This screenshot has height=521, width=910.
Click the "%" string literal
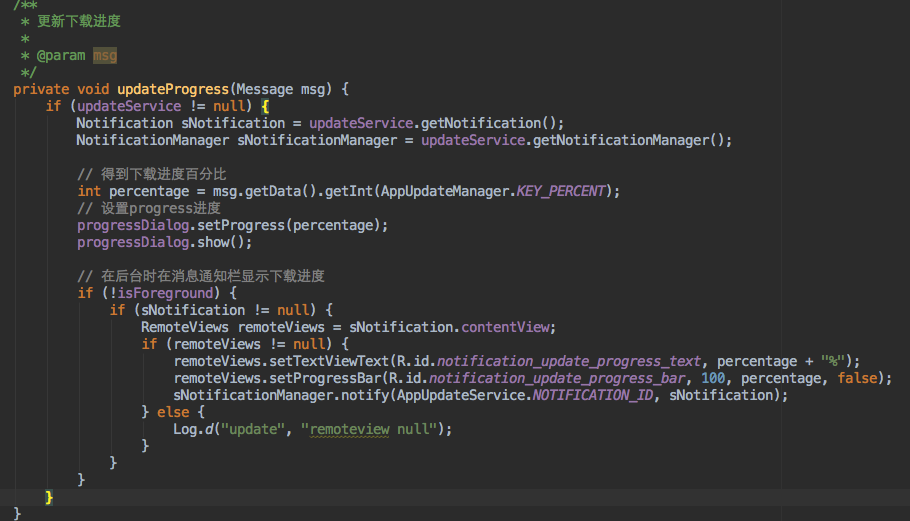pyautogui.click(x=833, y=361)
